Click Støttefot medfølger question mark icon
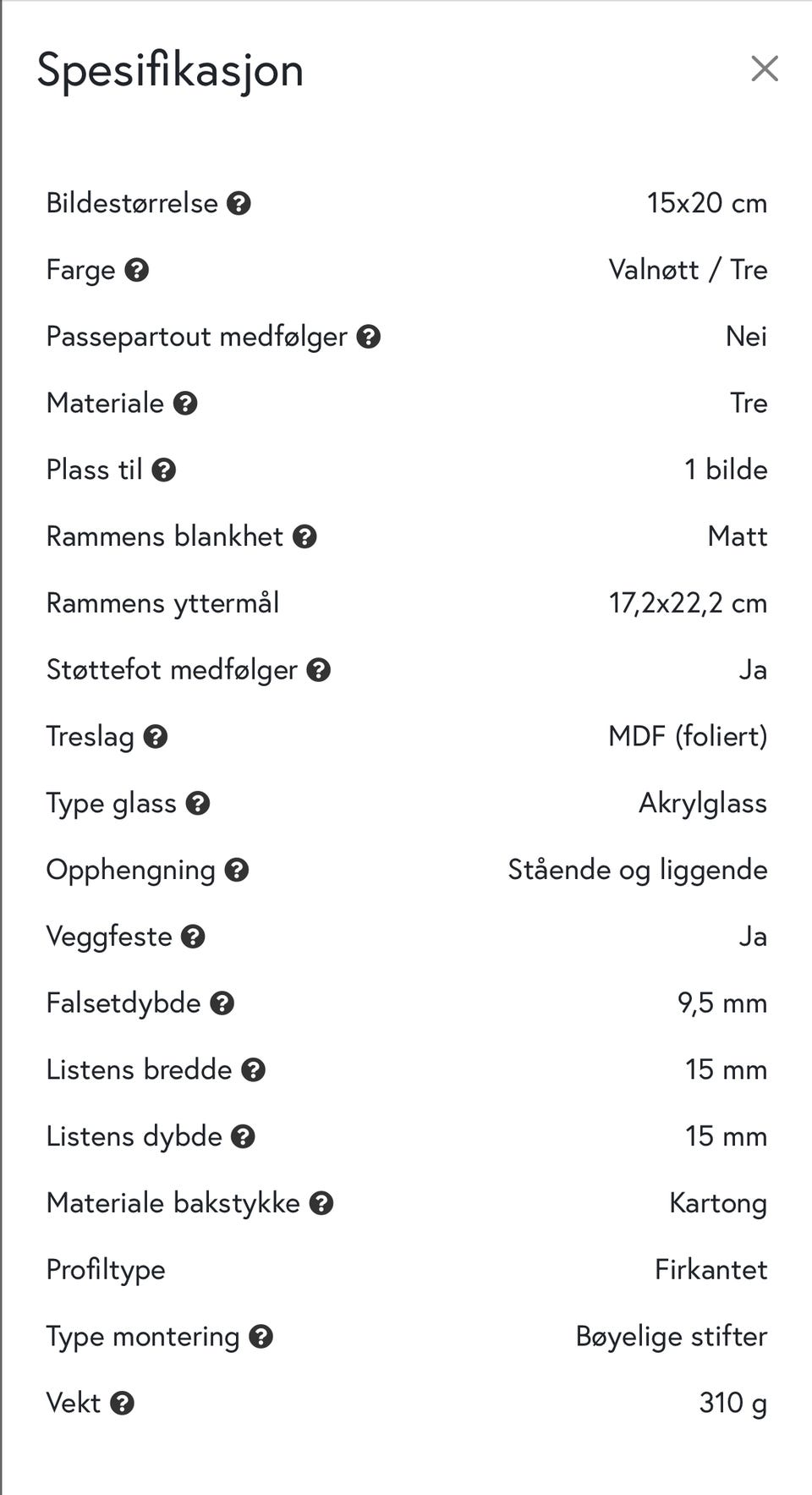This screenshot has width=812, height=1495. point(318,670)
